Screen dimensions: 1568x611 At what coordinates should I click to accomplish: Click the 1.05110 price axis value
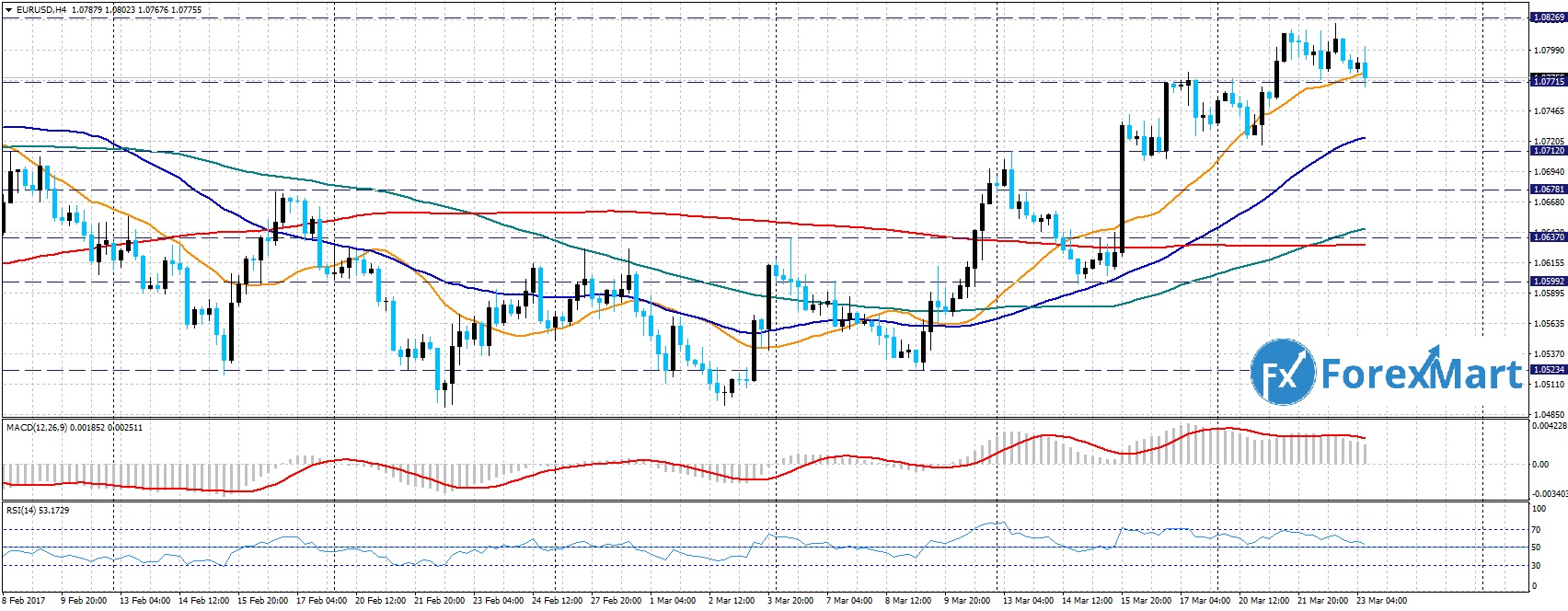pos(1547,385)
